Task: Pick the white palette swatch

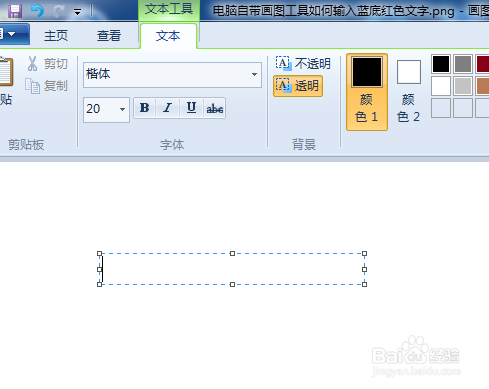Action: pyautogui.click(x=441, y=86)
